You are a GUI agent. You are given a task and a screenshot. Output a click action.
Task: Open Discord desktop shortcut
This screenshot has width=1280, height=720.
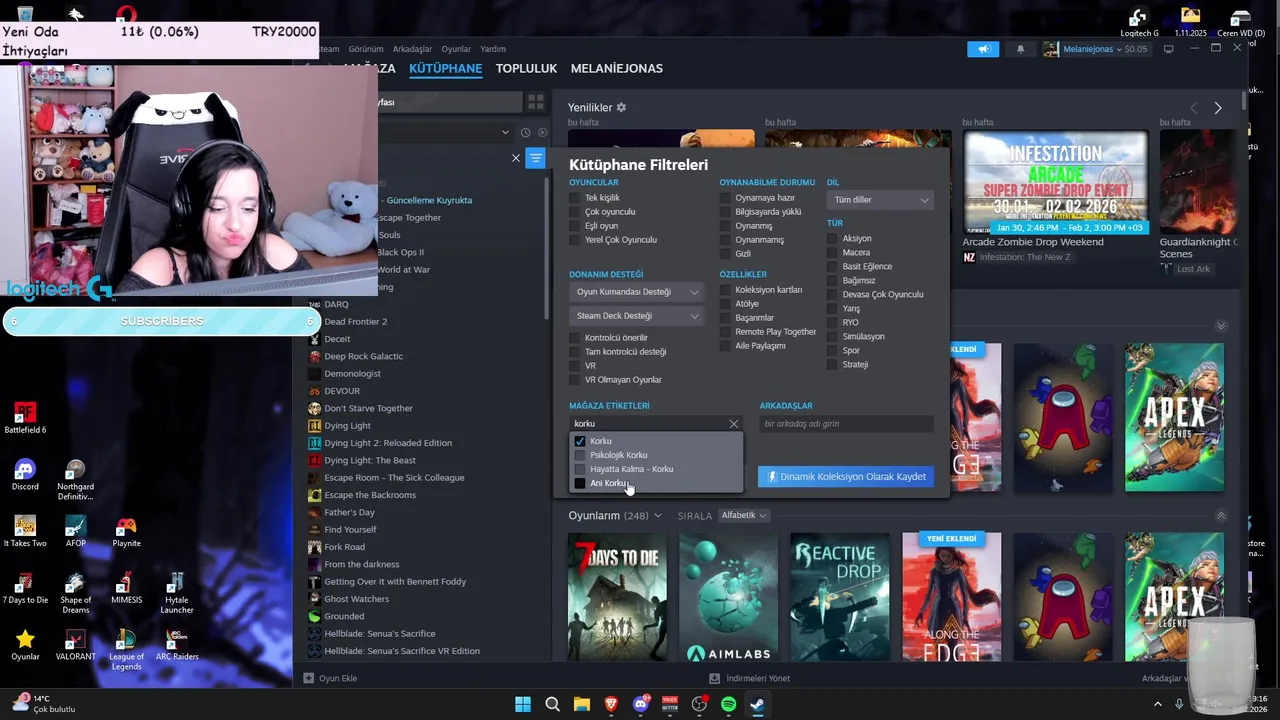[x=25, y=475]
